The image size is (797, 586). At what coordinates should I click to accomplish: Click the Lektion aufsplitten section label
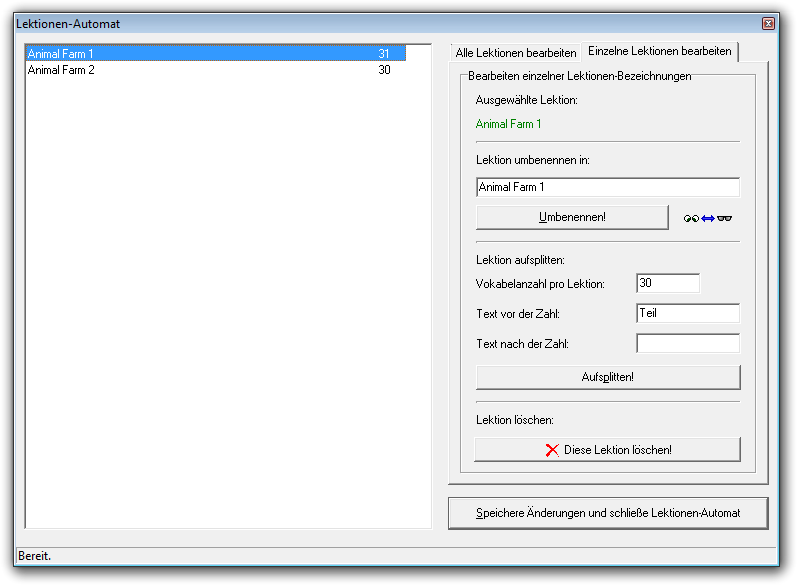(x=520, y=260)
